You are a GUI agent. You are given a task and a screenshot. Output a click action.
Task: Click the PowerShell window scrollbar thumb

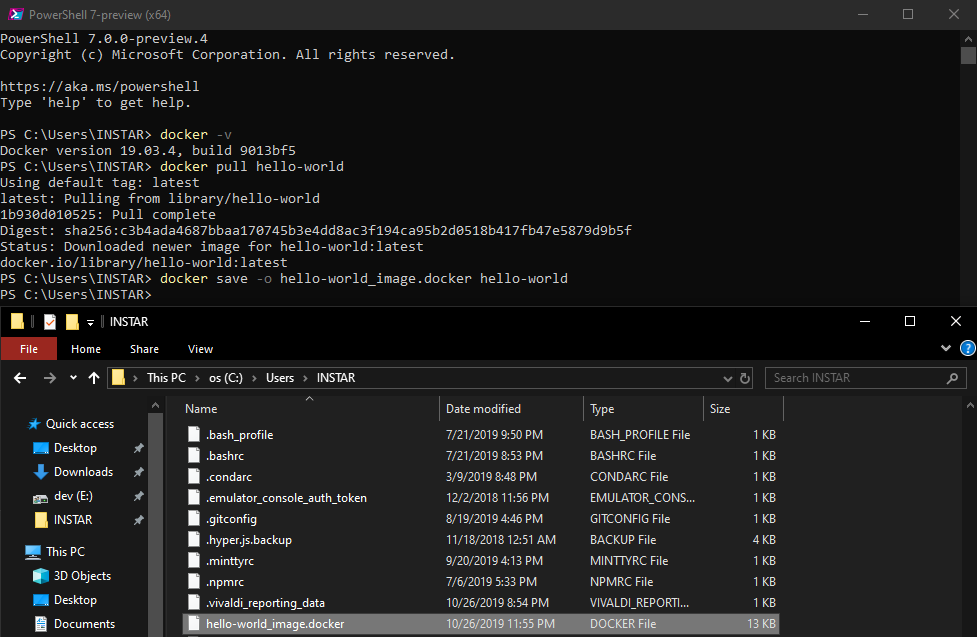968,55
